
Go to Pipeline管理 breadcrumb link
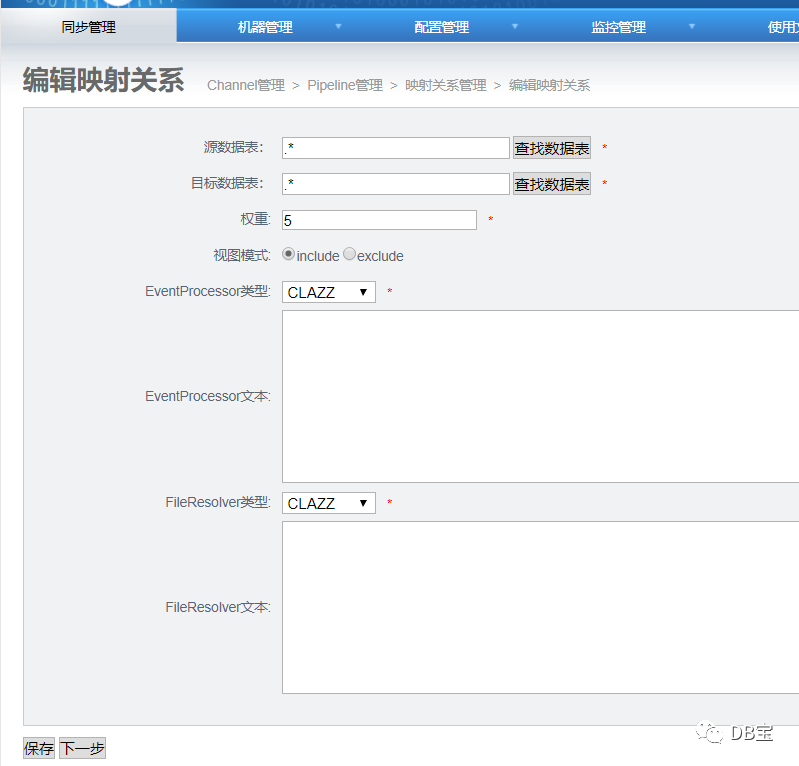click(345, 85)
